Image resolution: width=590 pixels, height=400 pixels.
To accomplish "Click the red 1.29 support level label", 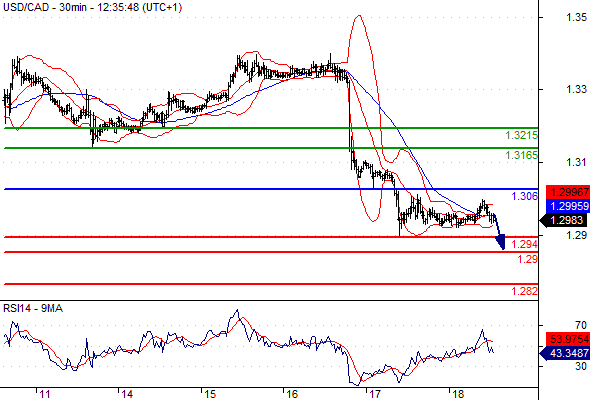I will (x=528, y=259).
